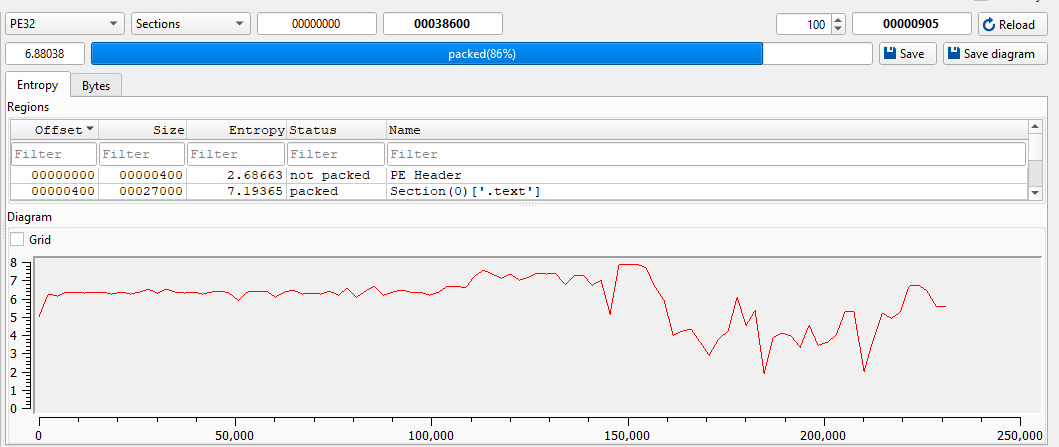Increment the 100 spinbox using the up arrow
1059x447 pixels.
(x=838, y=19)
